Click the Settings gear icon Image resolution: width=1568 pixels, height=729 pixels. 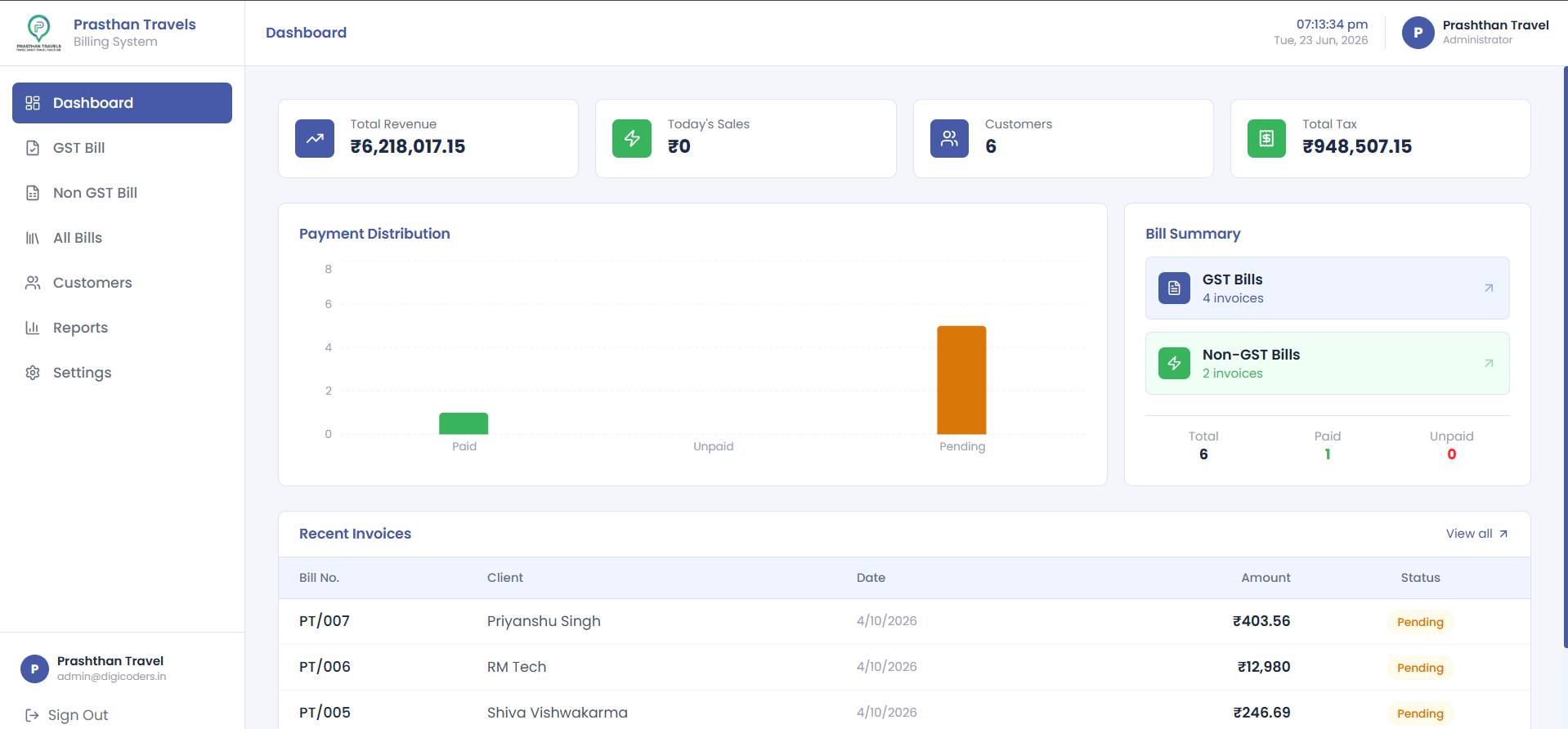pos(33,373)
